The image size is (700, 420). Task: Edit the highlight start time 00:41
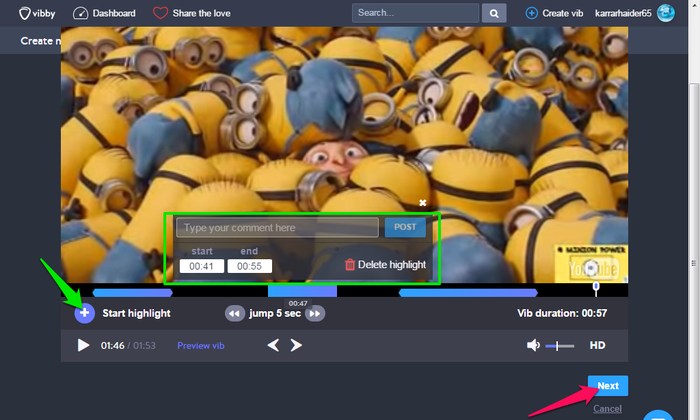(x=202, y=266)
